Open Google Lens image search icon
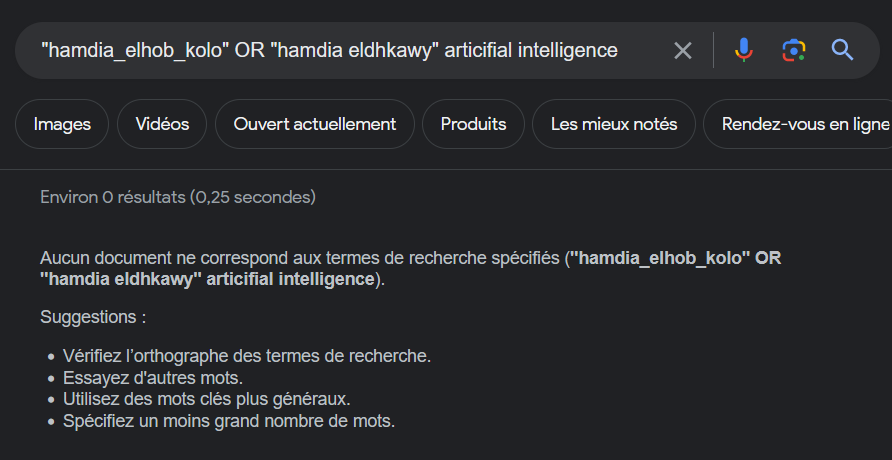This screenshot has width=892, height=460. pos(793,50)
